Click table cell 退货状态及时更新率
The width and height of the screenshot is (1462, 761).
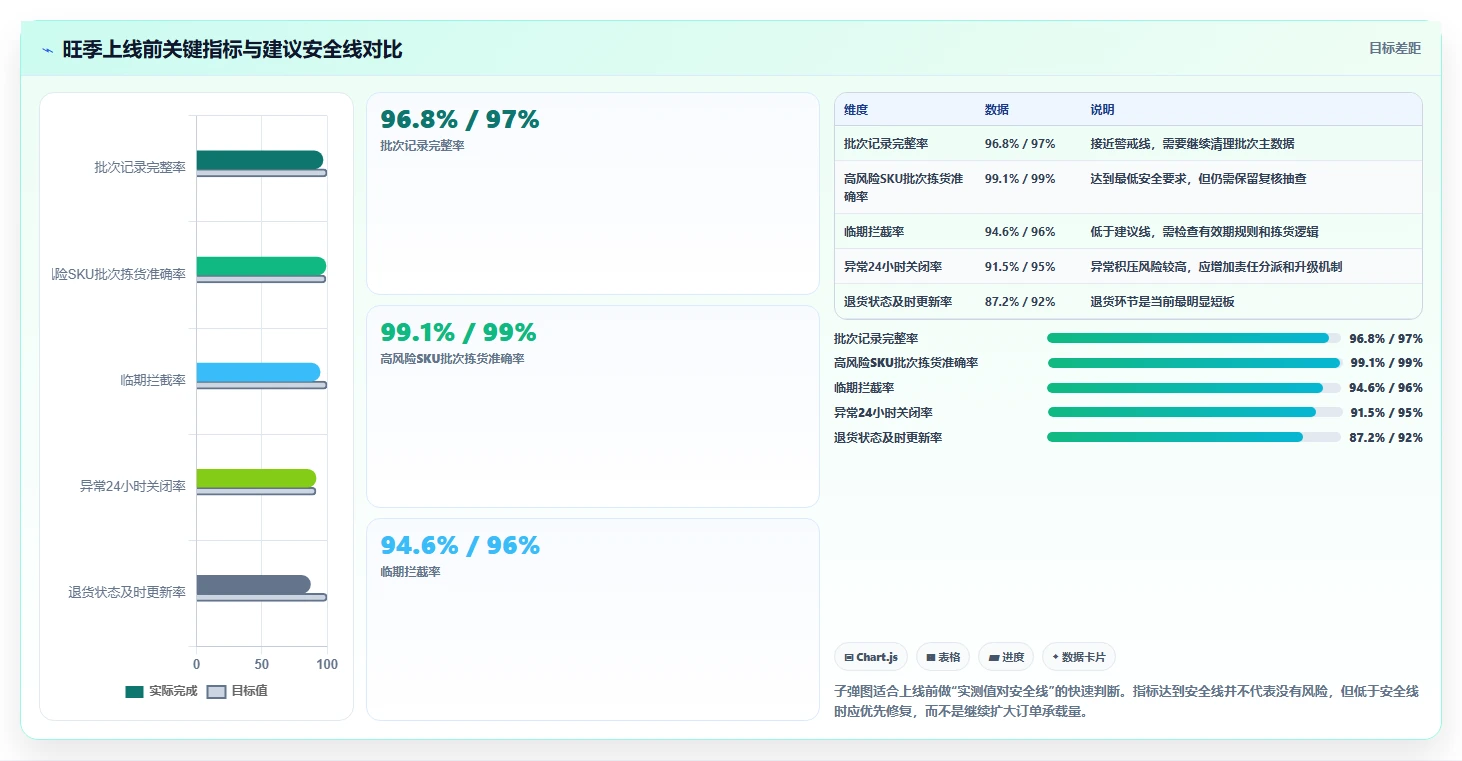pos(898,302)
